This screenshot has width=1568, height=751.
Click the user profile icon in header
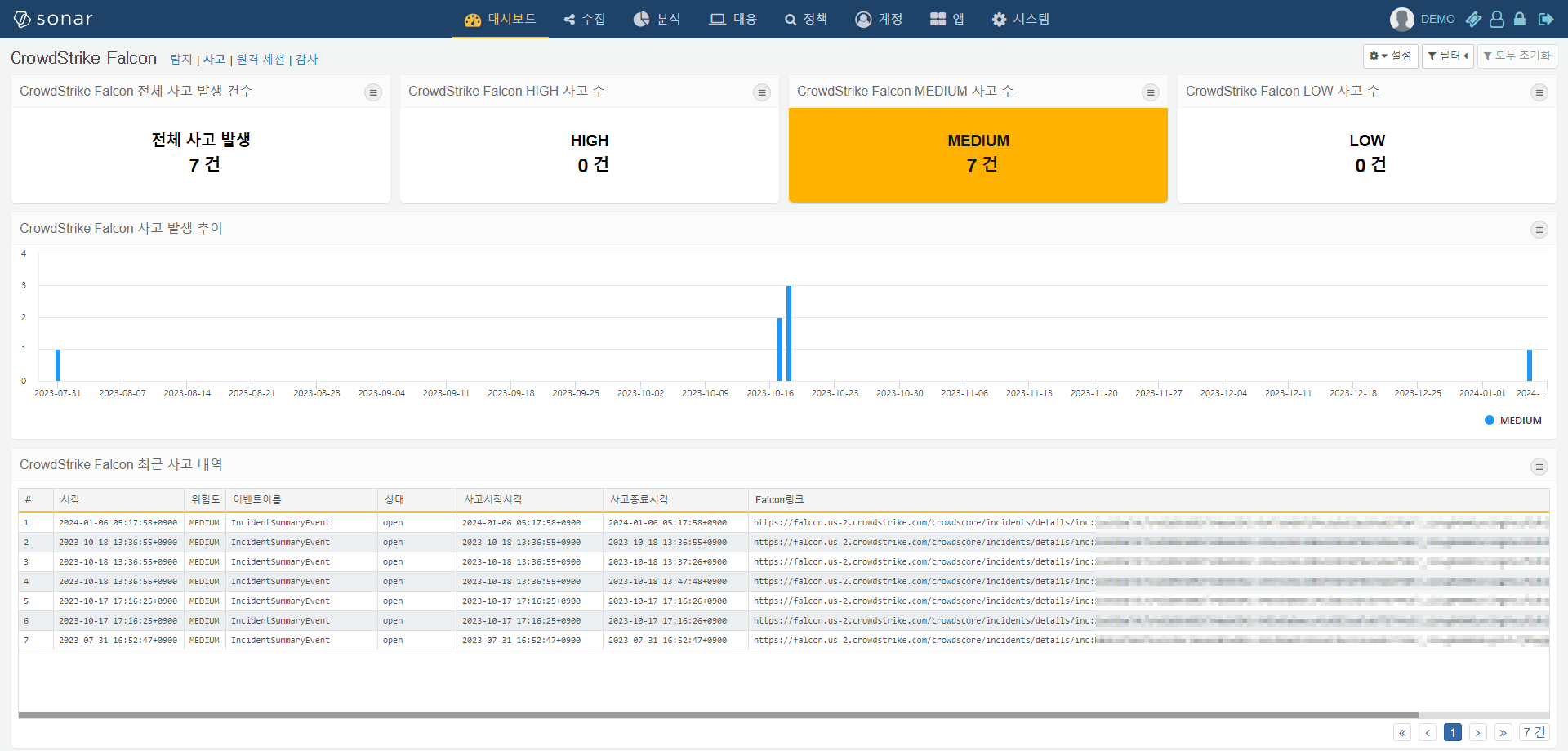click(x=1497, y=19)
